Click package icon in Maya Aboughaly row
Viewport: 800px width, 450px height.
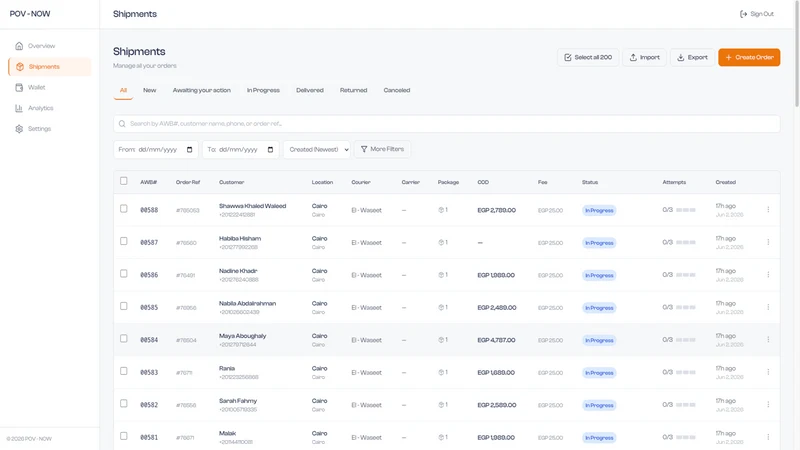pos(441,340)
